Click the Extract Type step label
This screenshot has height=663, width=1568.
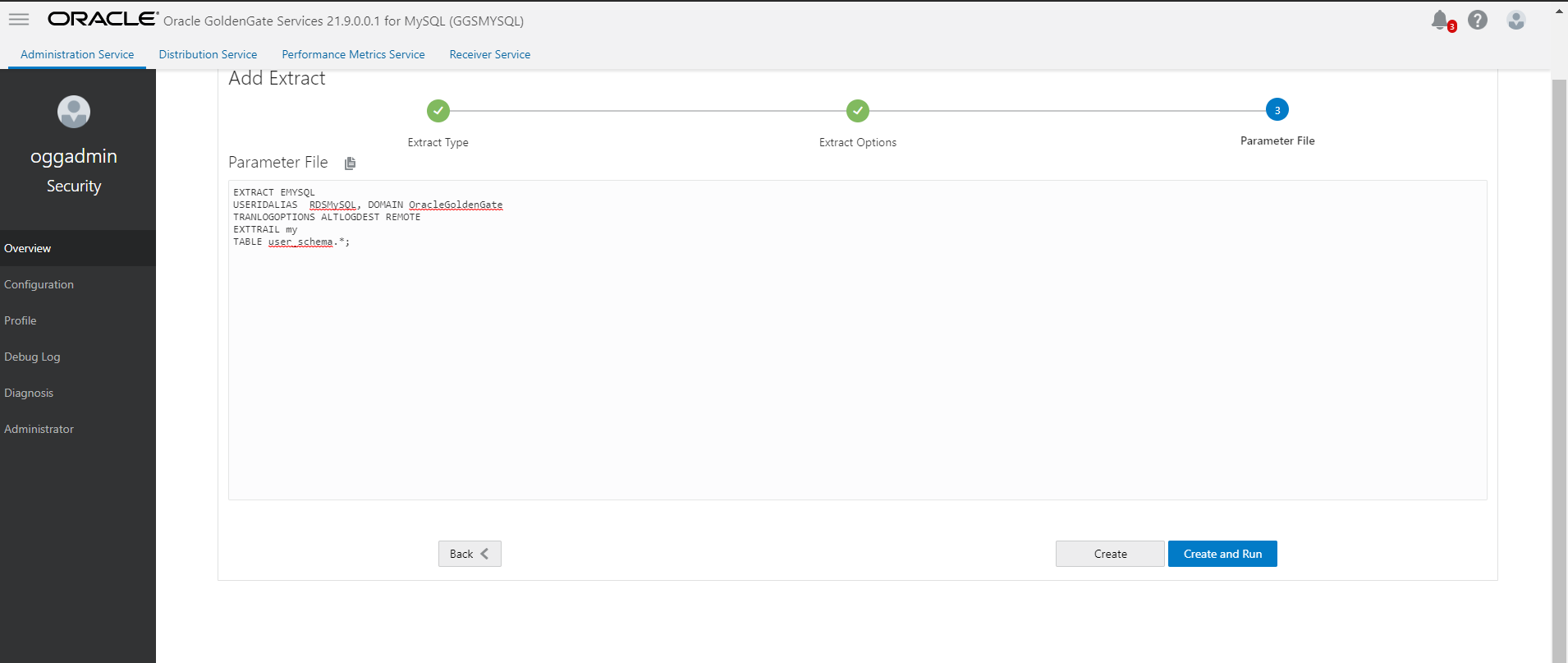[x=438, y=142]
